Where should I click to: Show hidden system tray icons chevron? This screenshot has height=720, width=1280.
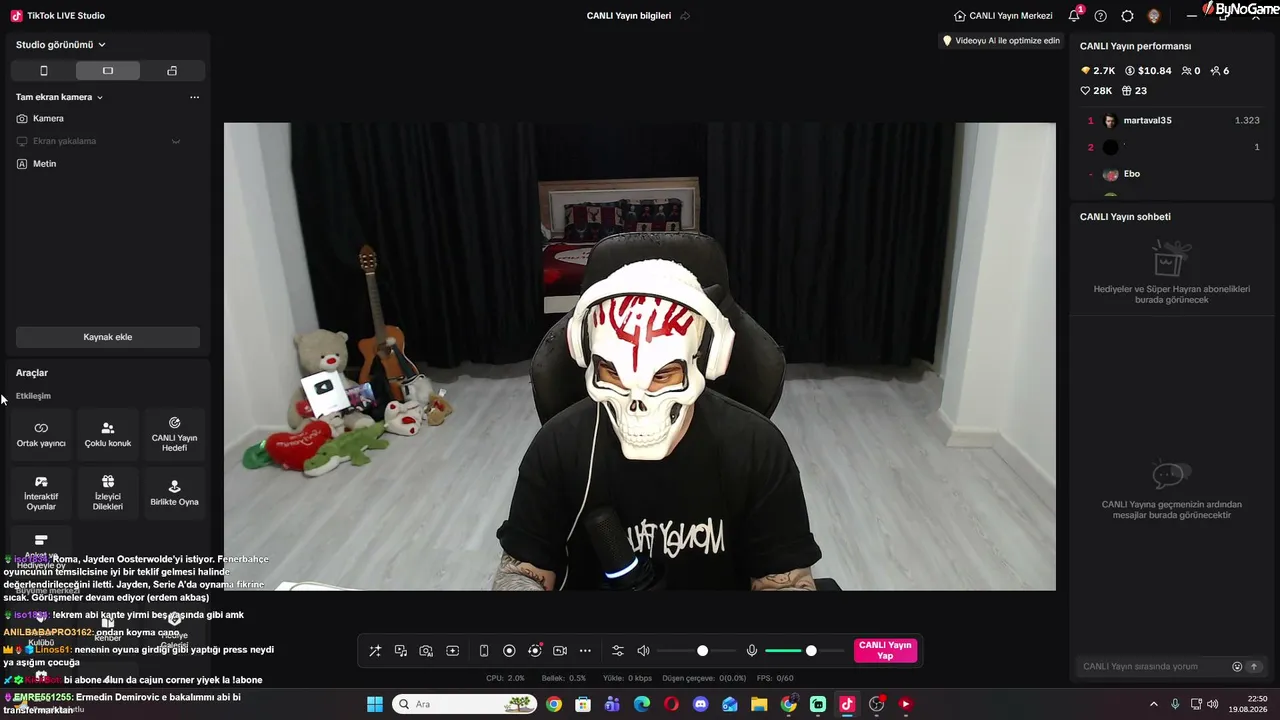pos(1153,704)
